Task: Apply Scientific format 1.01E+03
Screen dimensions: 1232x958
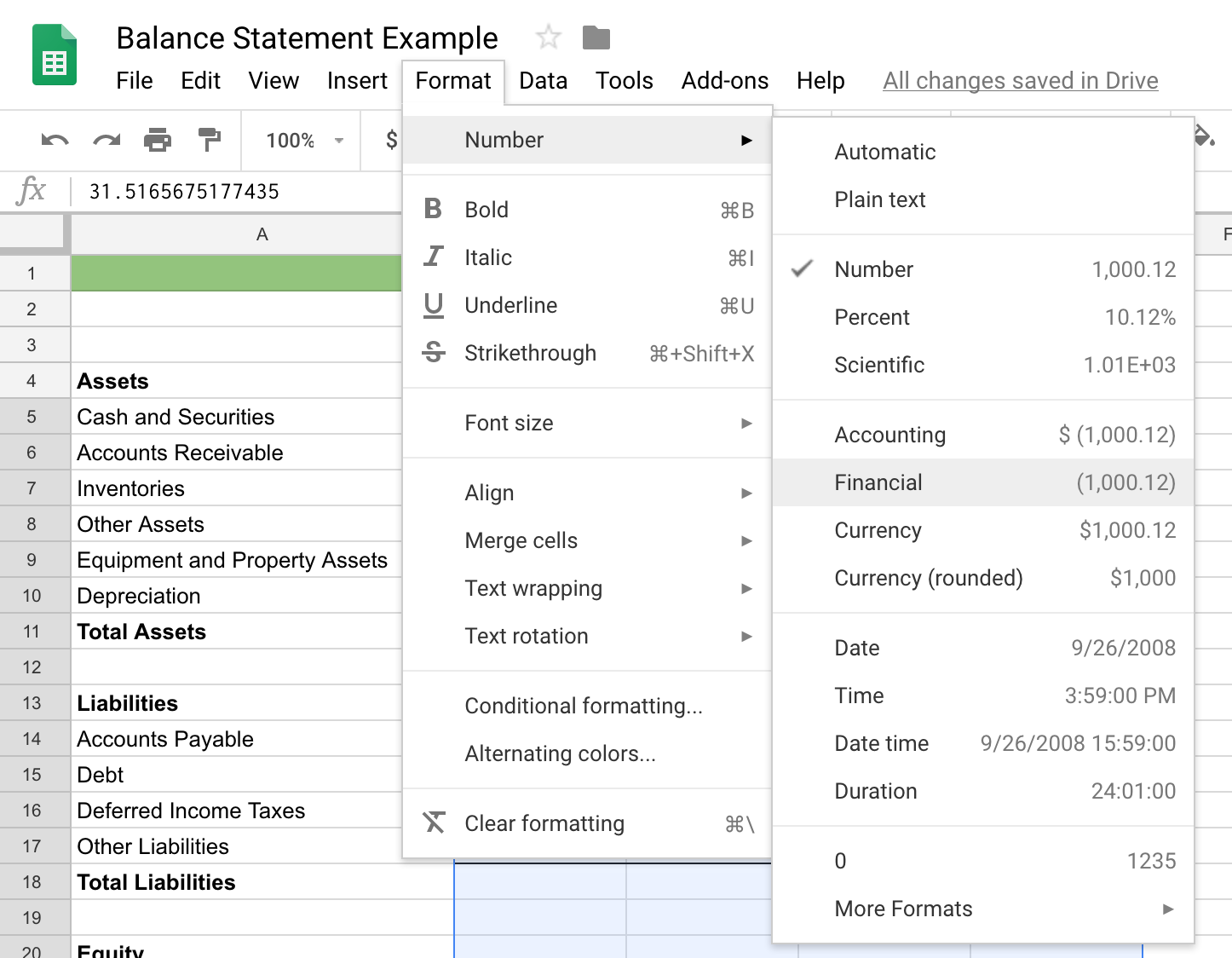Action: tap(983, 365)
